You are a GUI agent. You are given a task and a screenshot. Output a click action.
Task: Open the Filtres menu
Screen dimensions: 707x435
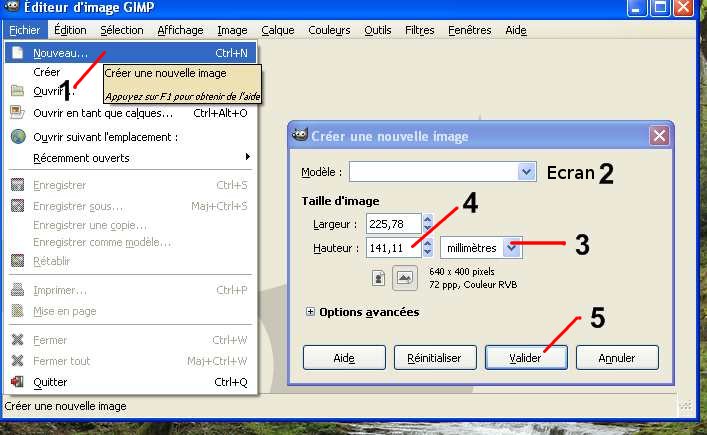pos(419,30)
